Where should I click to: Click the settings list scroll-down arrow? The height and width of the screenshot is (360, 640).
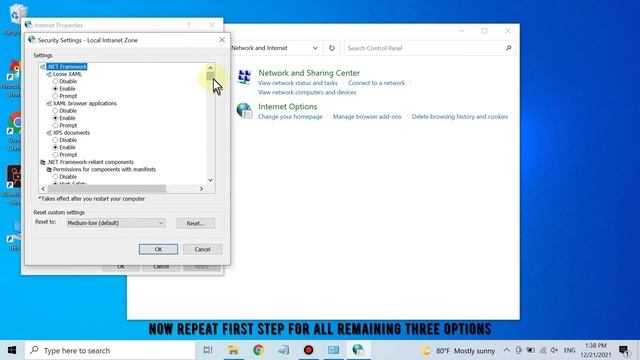tap(210, 180)
